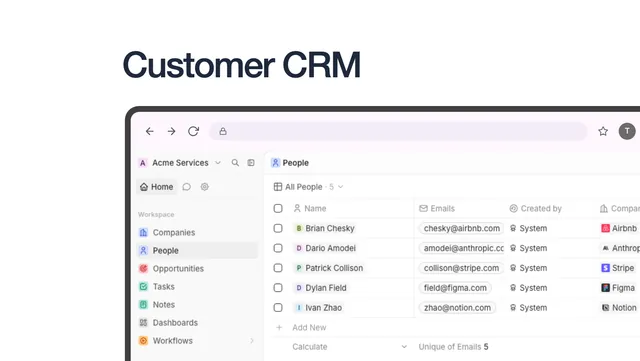Select People in the sidebar
Image resolution: width=640 pixels, height=361 pixels.
[x=198, y=250]
